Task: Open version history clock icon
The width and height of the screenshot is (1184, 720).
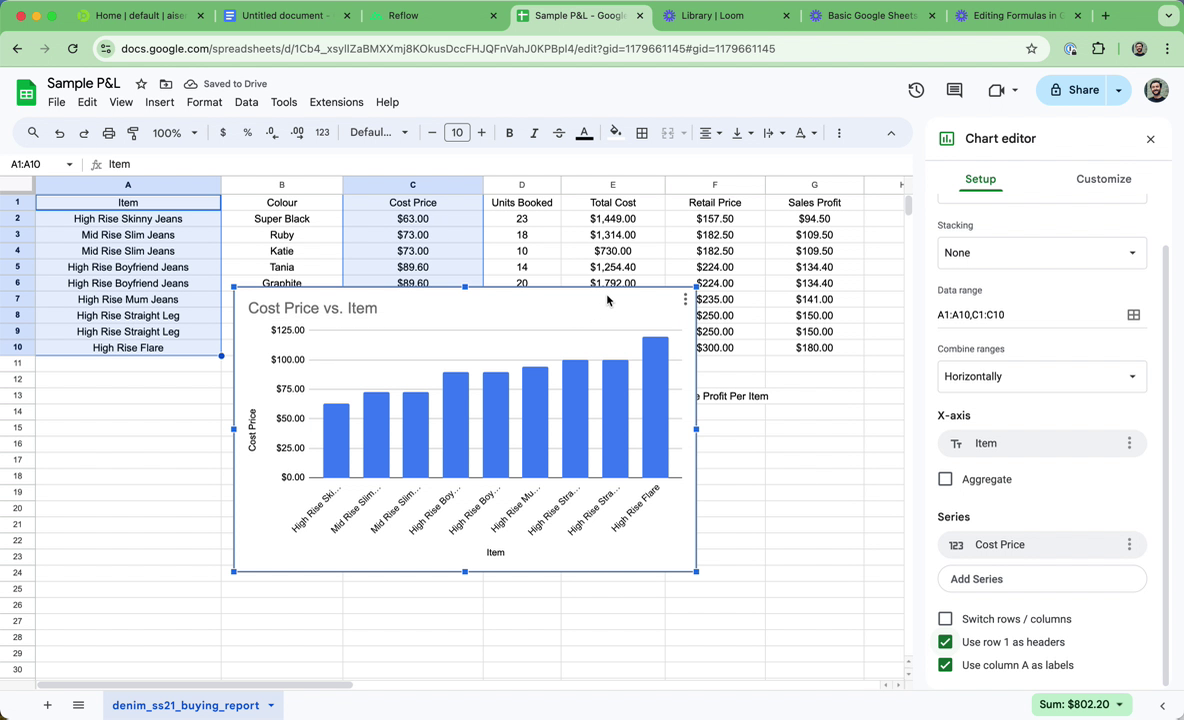Action: click(x=916, y=90)
